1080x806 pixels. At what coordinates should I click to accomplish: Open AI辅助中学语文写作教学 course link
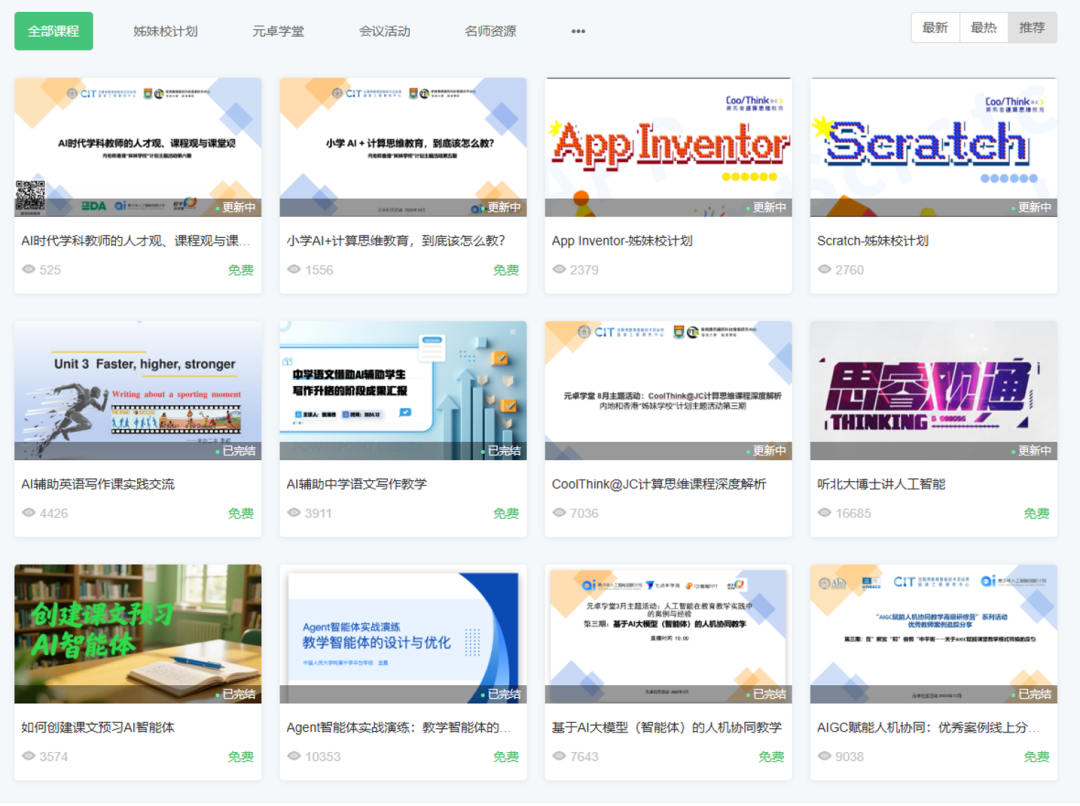[x=357, y=484]
